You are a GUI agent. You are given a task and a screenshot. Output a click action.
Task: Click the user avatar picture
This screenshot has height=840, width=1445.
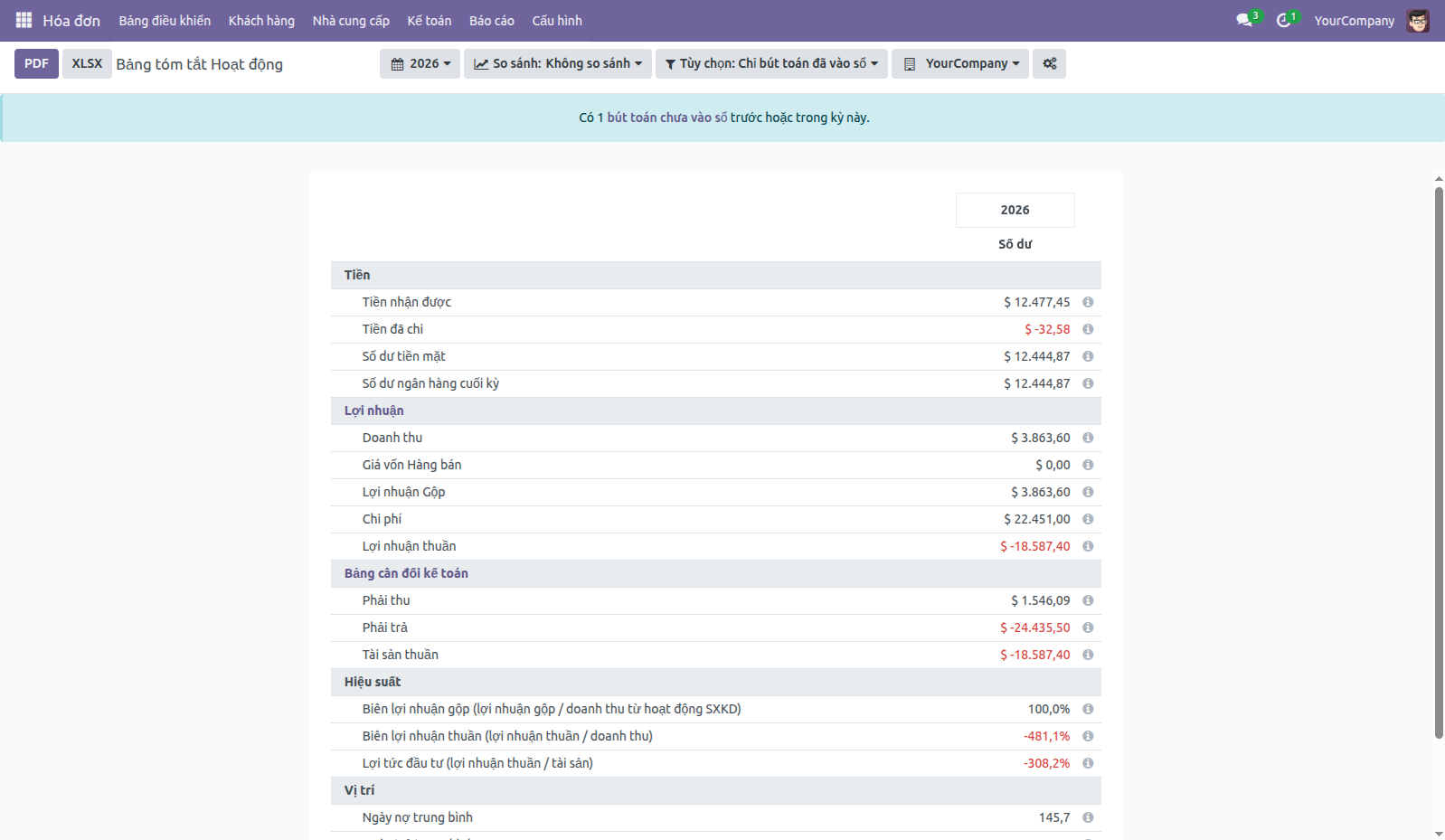(1418, 21)
